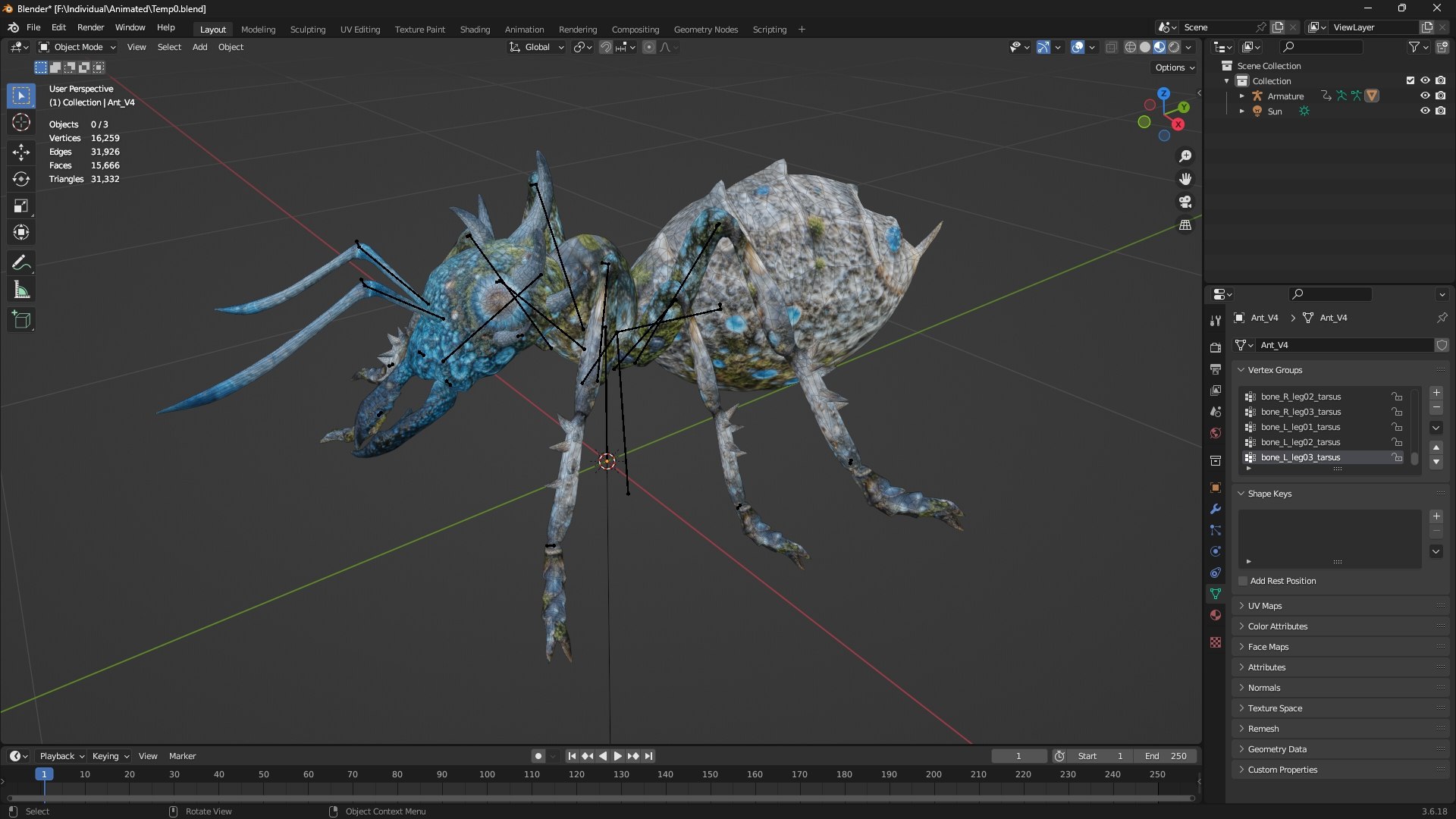
Task: Expand the Armature tree item
Action: click(1241, 96)
